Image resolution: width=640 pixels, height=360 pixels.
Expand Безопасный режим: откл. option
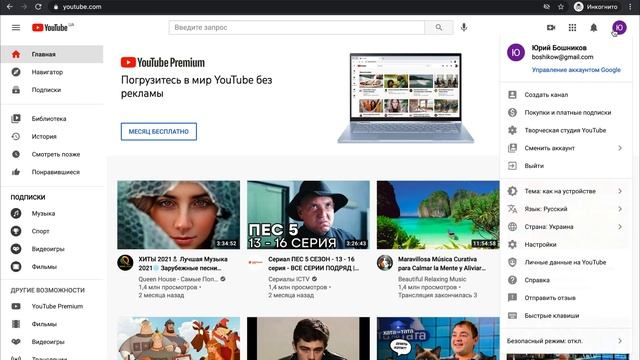566,341
